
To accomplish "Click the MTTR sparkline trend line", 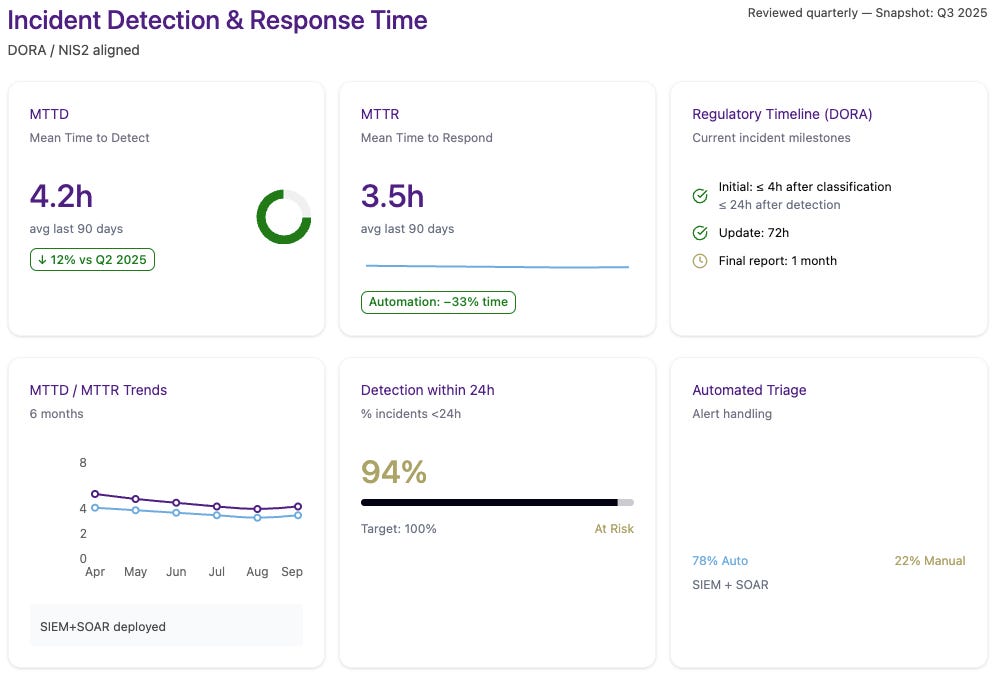I will click(497, 266).
